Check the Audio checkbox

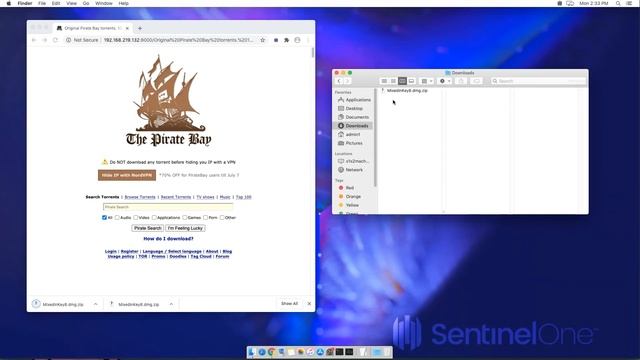(x=117, y=218)
